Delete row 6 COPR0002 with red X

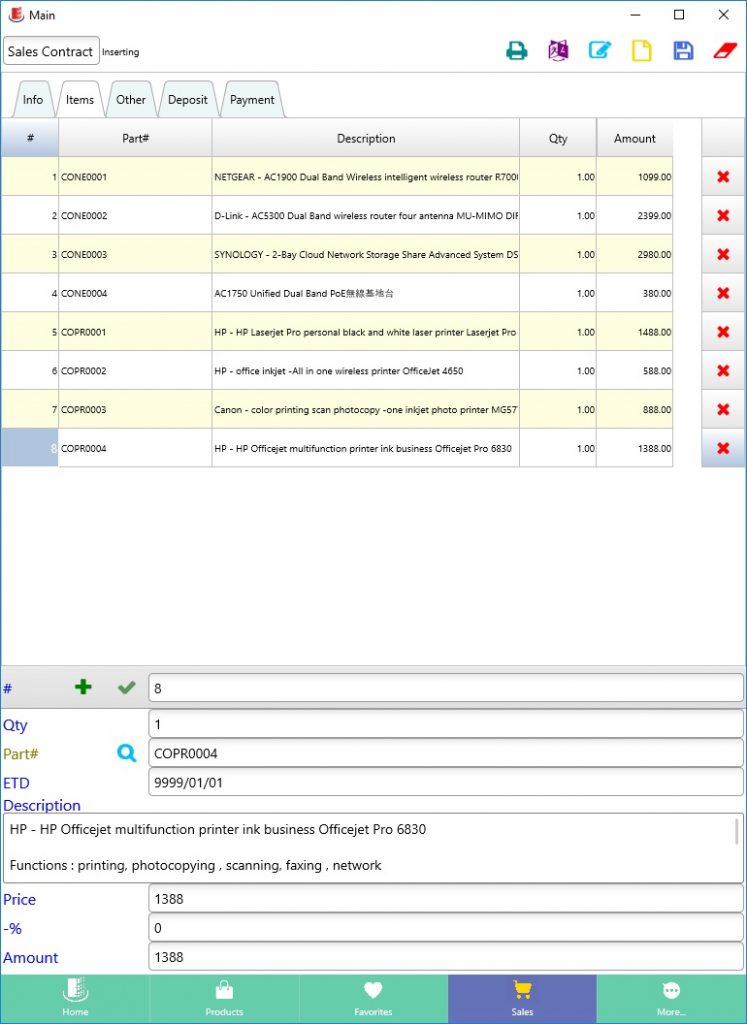click(723, 371)
